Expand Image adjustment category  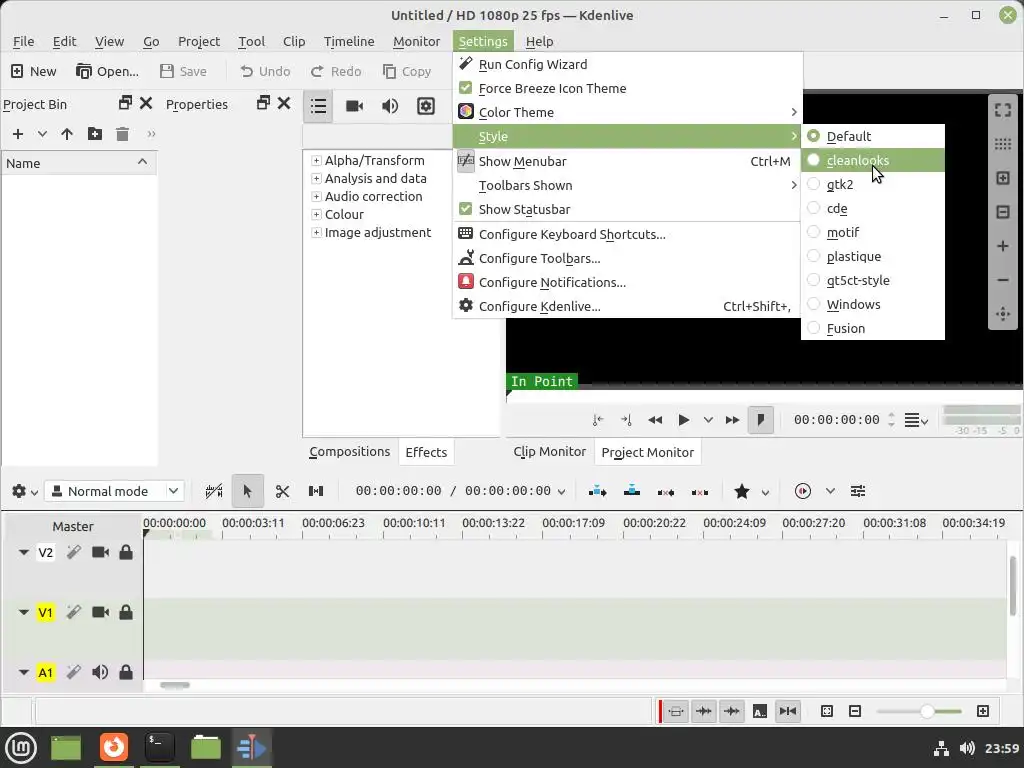click(316, 232)
